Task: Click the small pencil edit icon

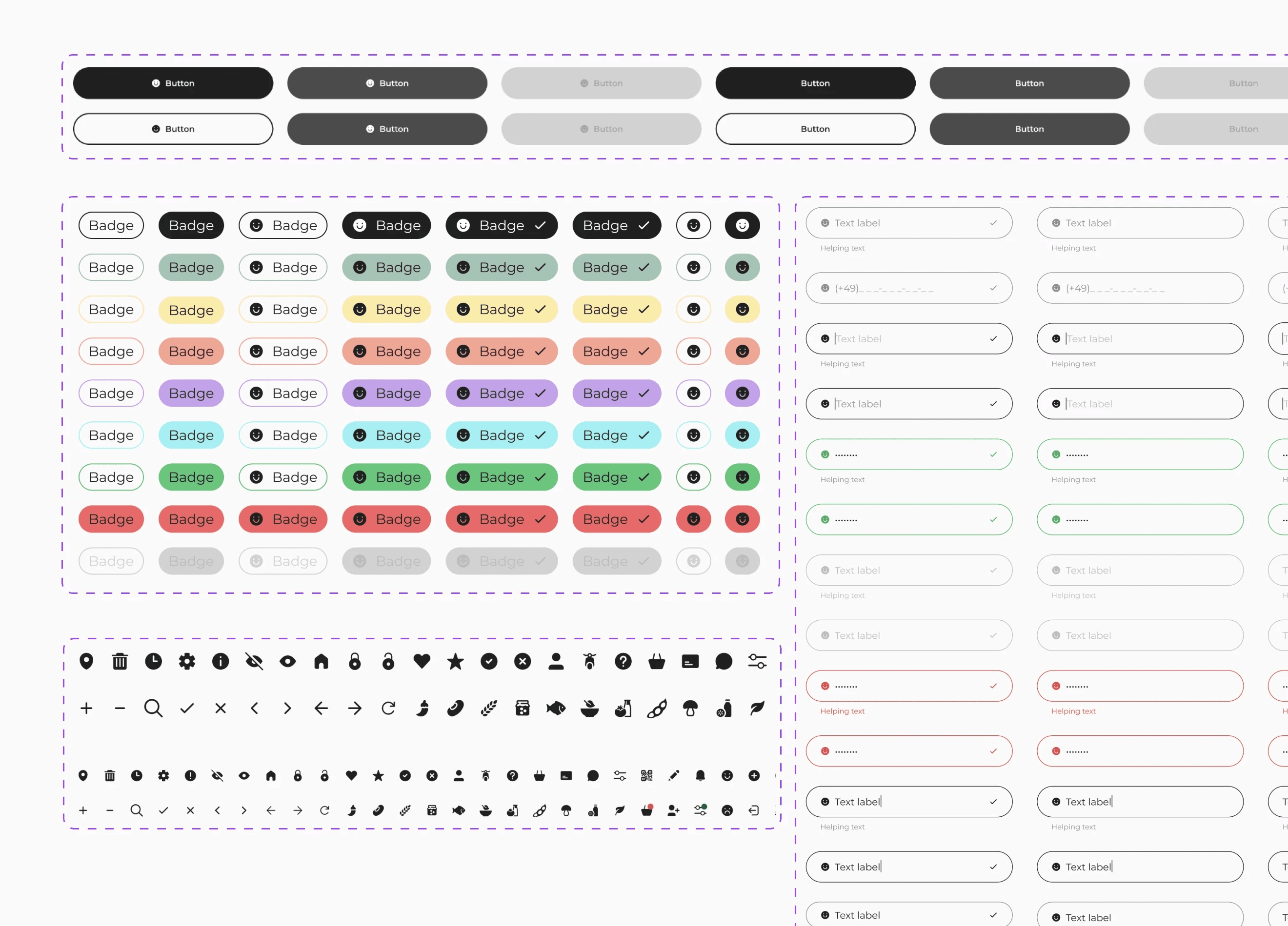Action: 674,775
